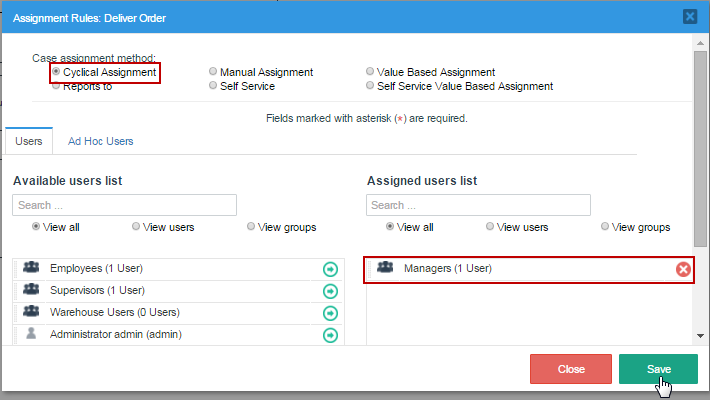Assign Employees group using green arrow
Viewport: 710px width, 400px height.
pos(330,269)
